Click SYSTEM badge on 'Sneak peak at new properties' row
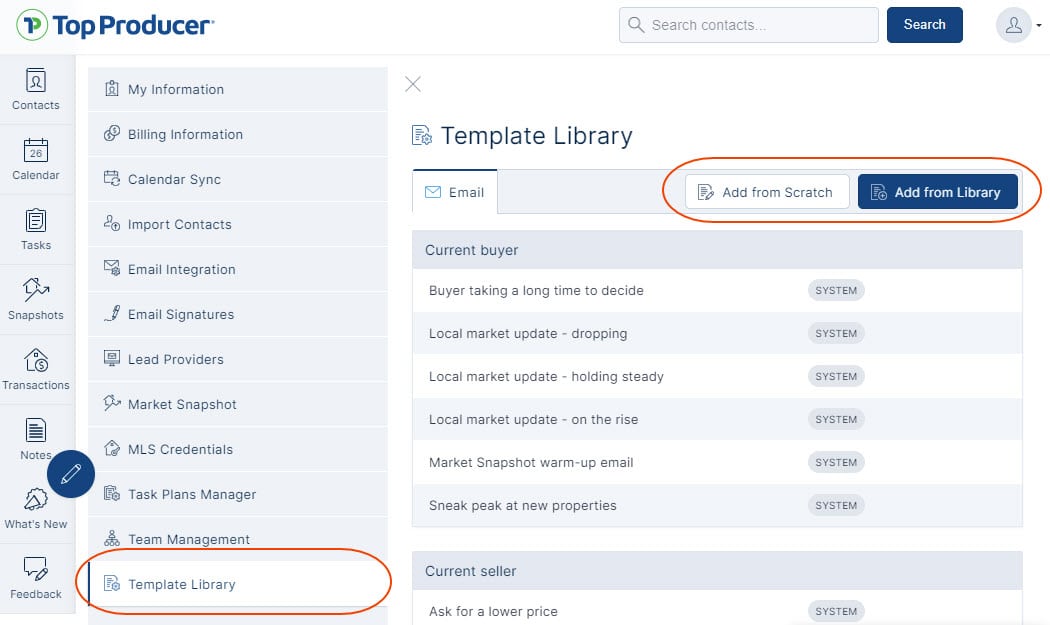This screenshot has width=1050, height=625. [x=836, y=505]
